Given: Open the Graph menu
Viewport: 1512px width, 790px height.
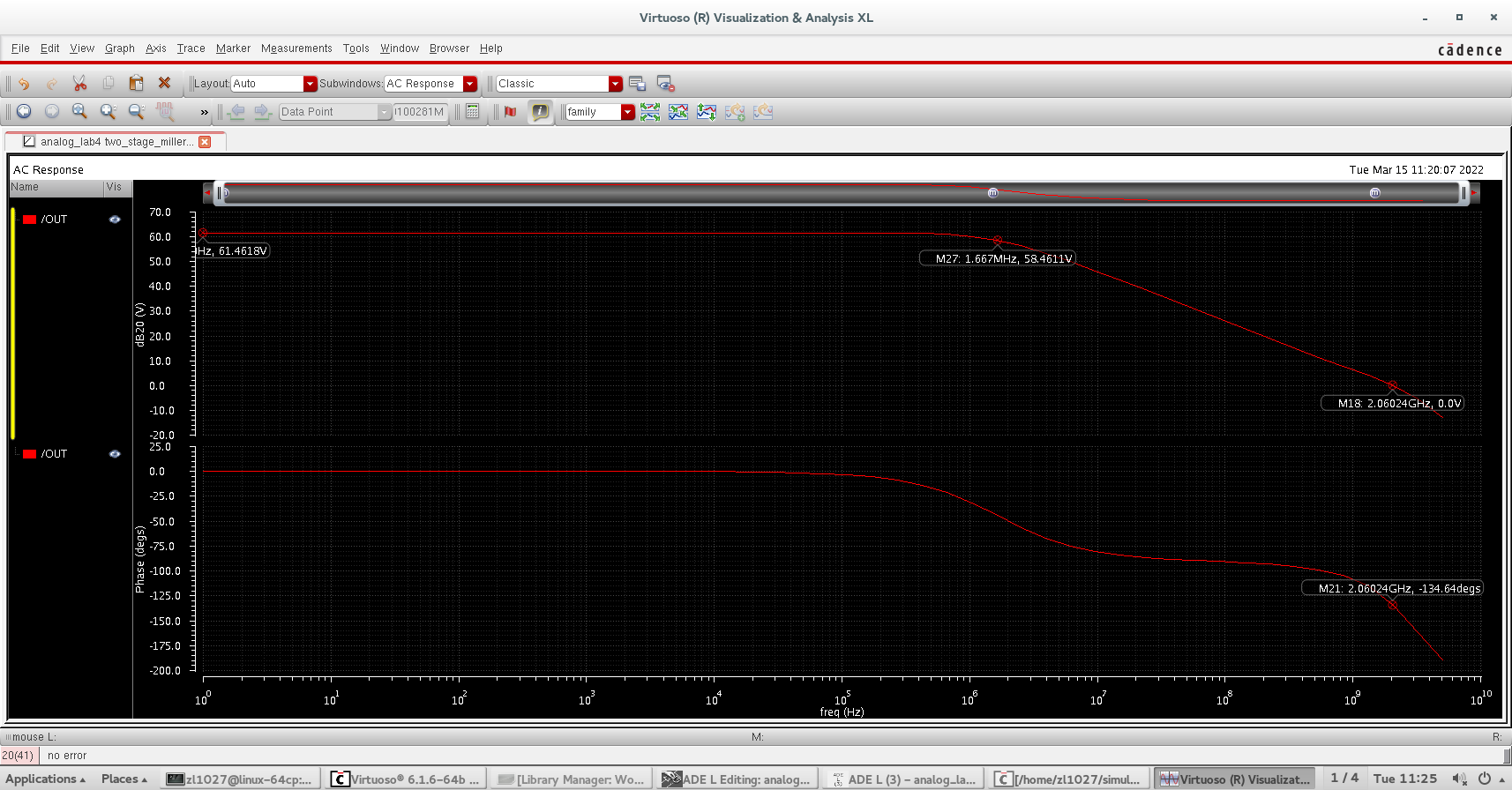Looking at the screenshot, I should click(120, 48).
